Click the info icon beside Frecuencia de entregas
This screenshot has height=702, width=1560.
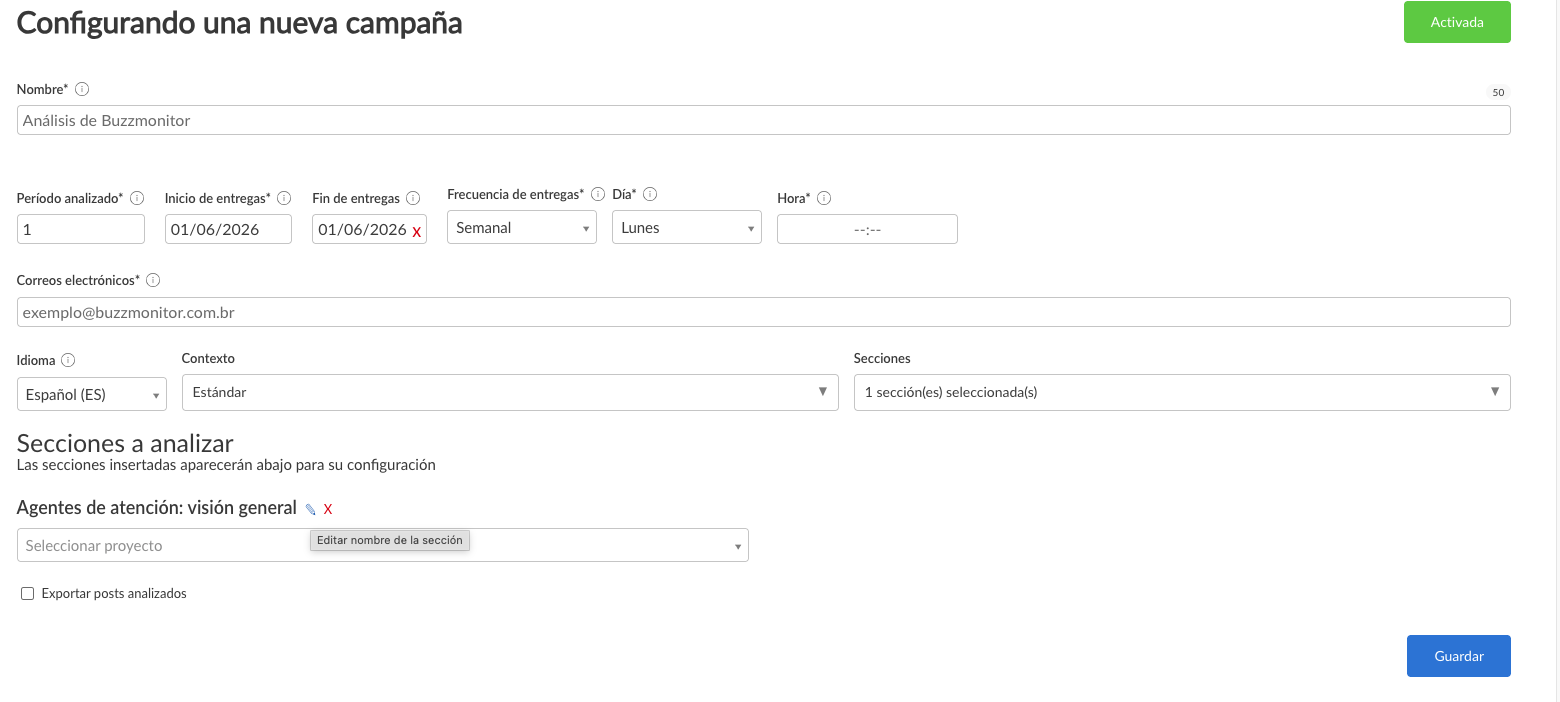(598, 194)
